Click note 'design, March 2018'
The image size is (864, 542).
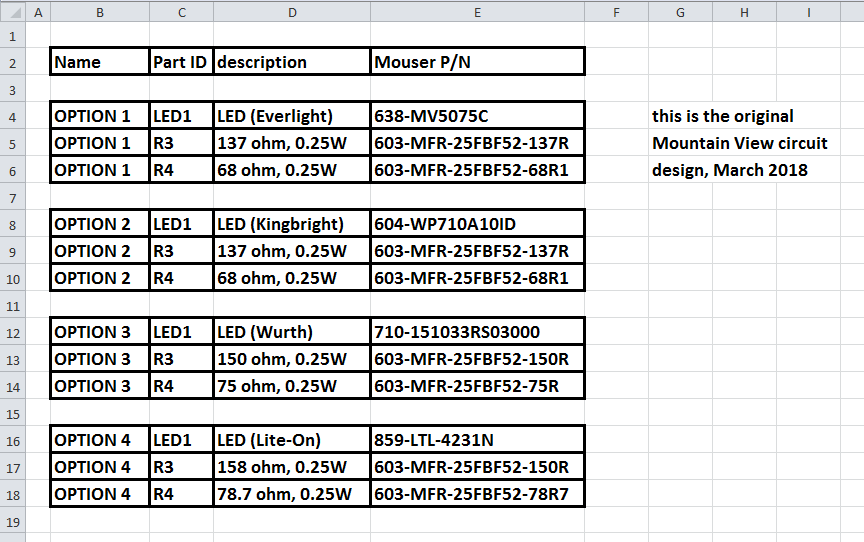point(730,170)
